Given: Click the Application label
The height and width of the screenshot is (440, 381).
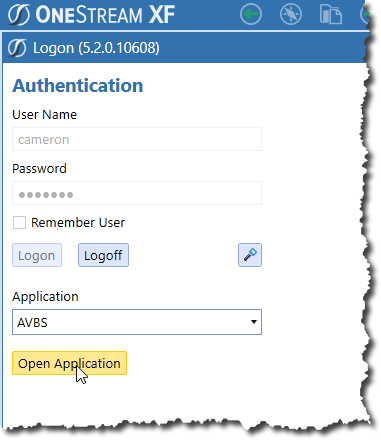Looking at the screenshot, I should pos(45,297).
